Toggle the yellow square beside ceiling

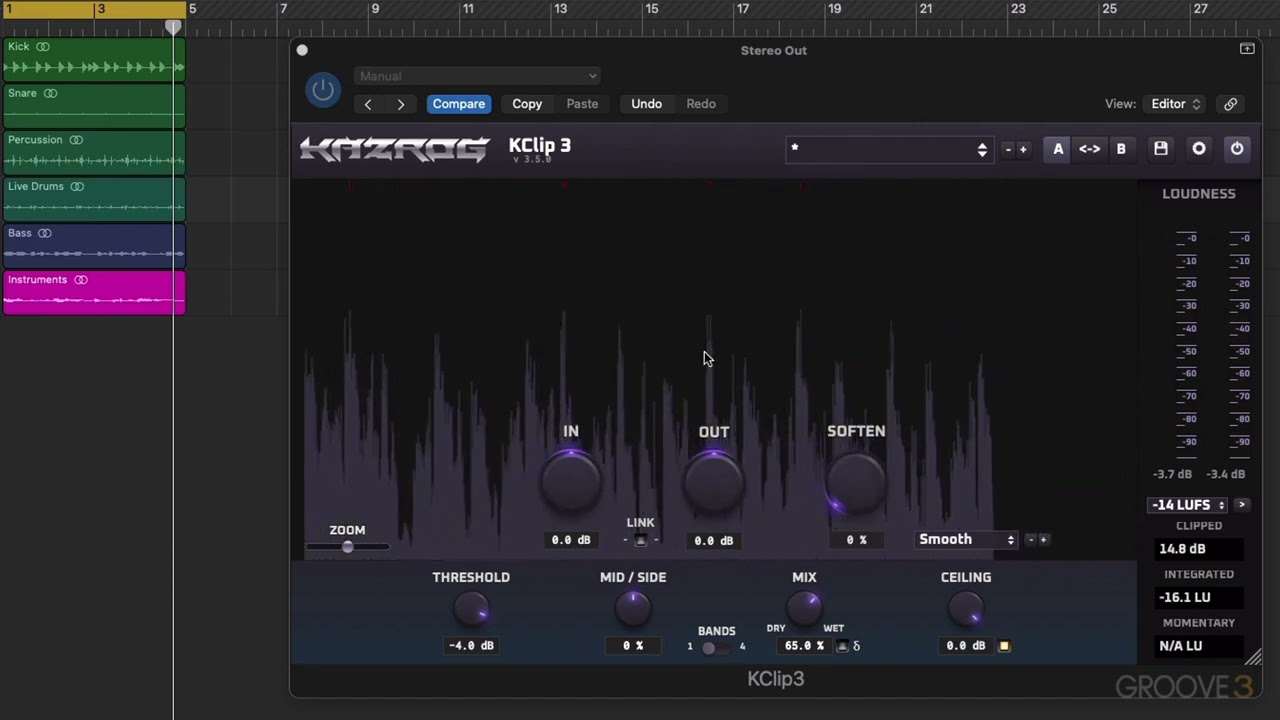tap(1004, 646)
